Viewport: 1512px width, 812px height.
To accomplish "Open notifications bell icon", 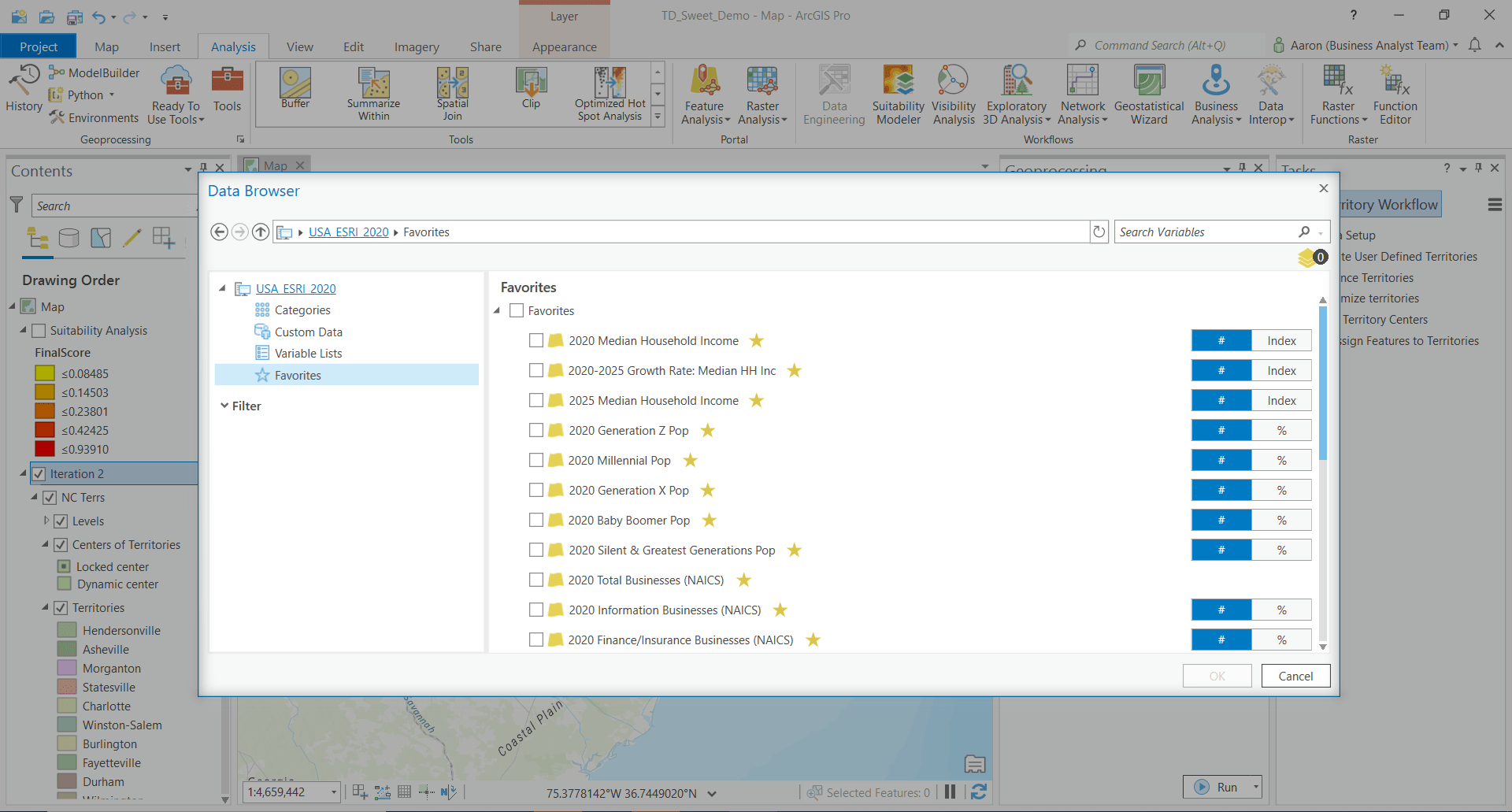I will (1474, 45).
